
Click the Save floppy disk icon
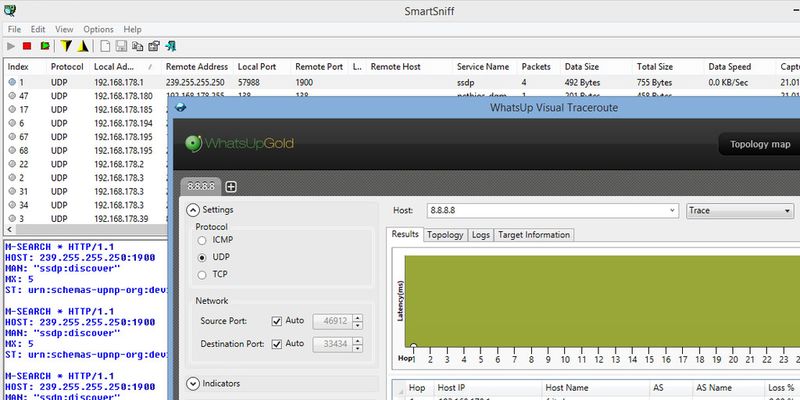click(120, 46)
